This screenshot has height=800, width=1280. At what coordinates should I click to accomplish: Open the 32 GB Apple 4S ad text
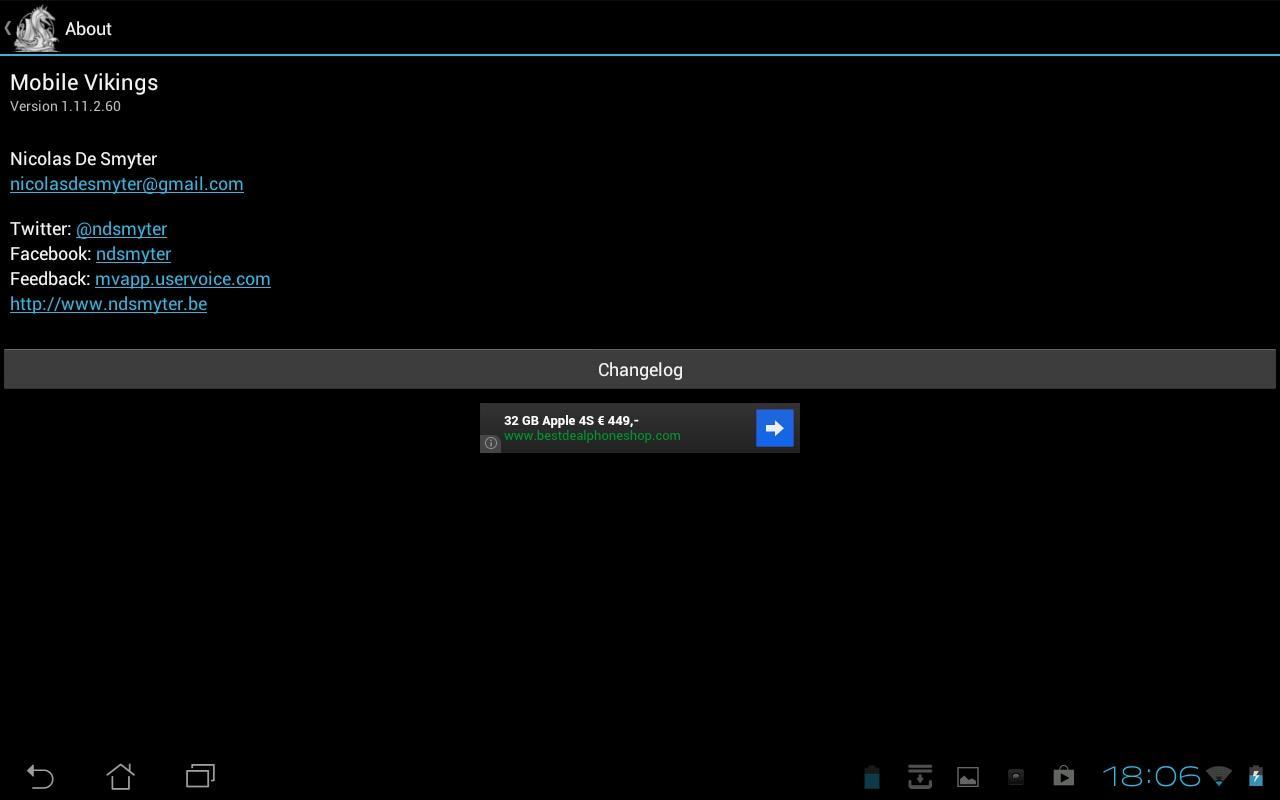tap(571, 421)
